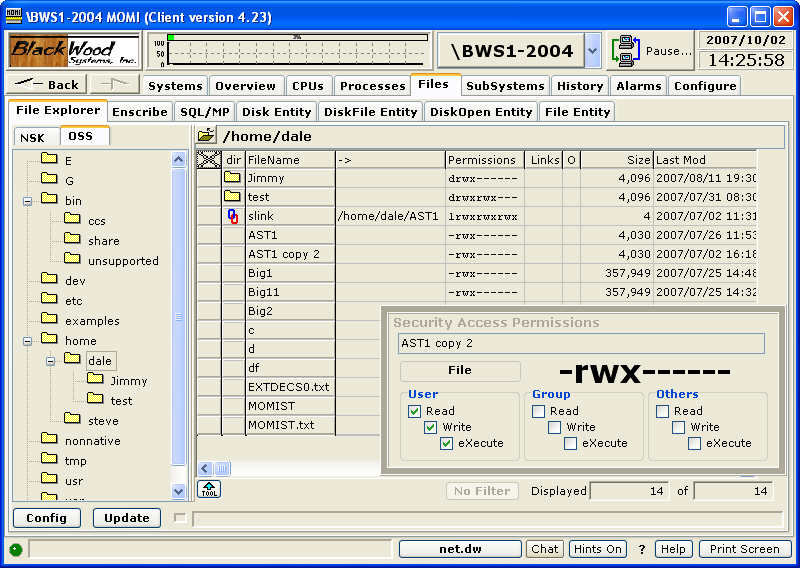Screen dimensions: 800x568
Task: Open the Disk Entity sub-tab
Action: click(277, 112)
